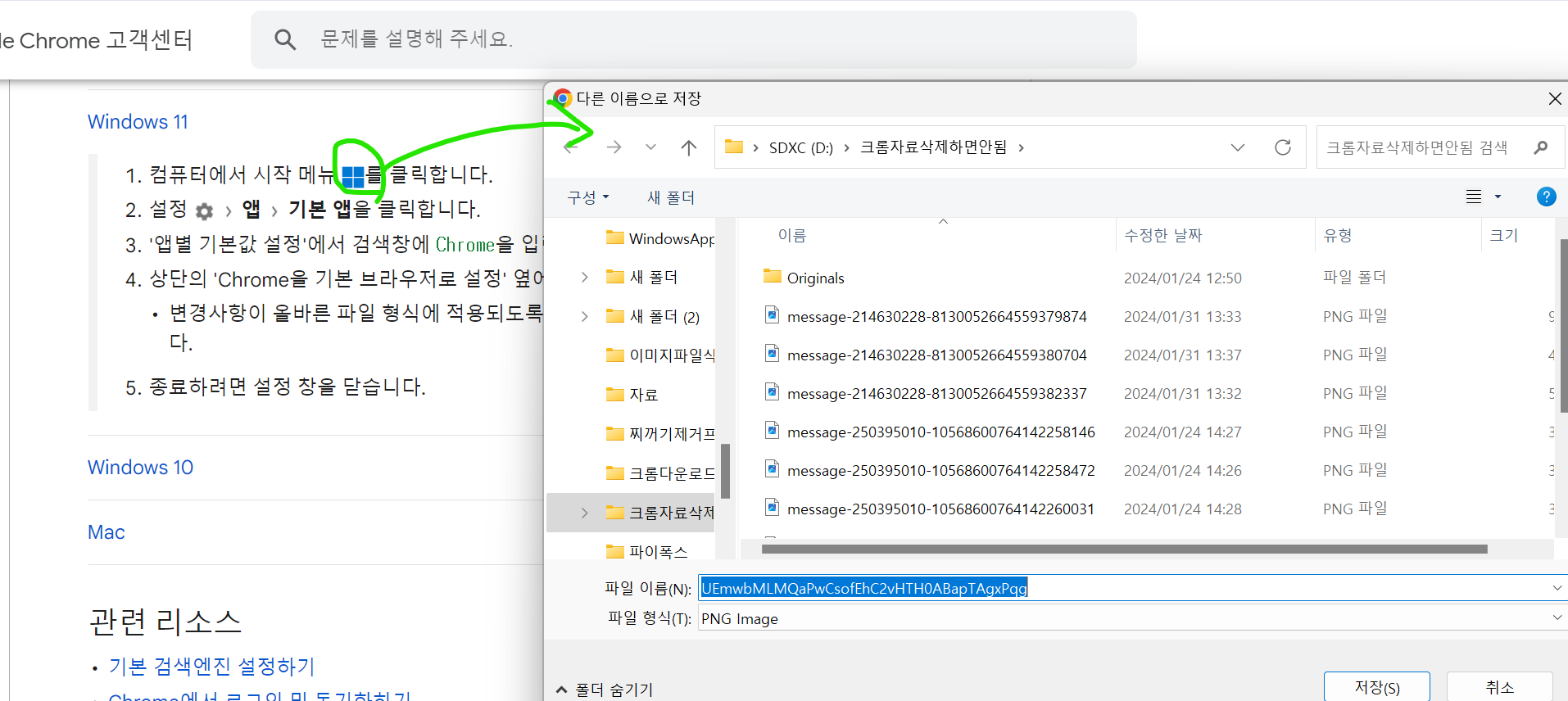Close the 다른 이름으로 저장 dialog
The image size is (1568, 701).
click(x=1554, y=99)
